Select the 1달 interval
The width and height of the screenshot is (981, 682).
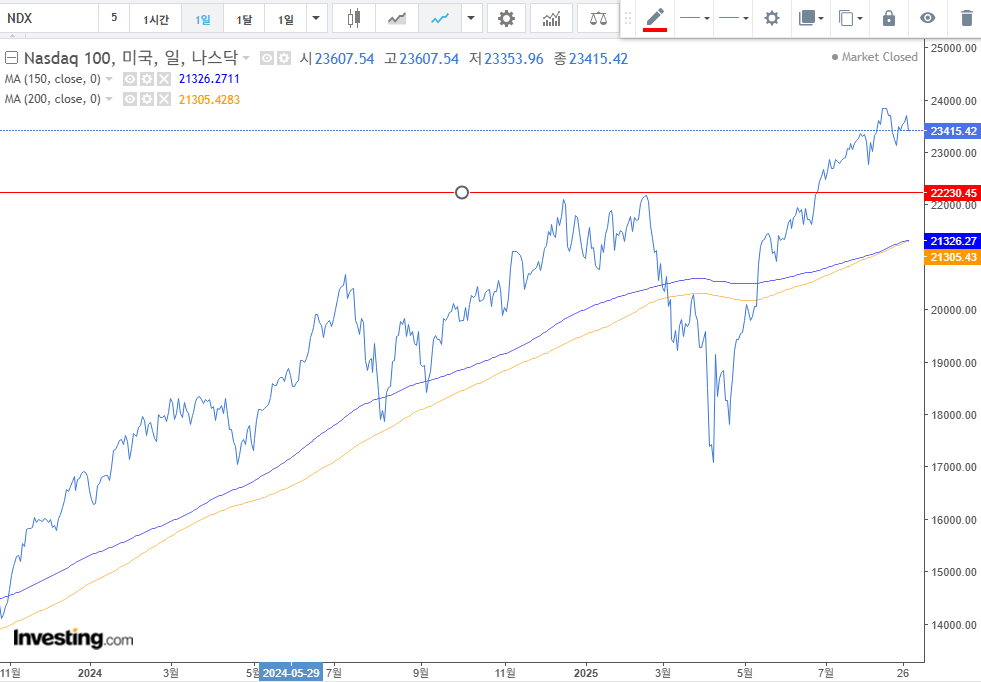(x=244, y=19)
